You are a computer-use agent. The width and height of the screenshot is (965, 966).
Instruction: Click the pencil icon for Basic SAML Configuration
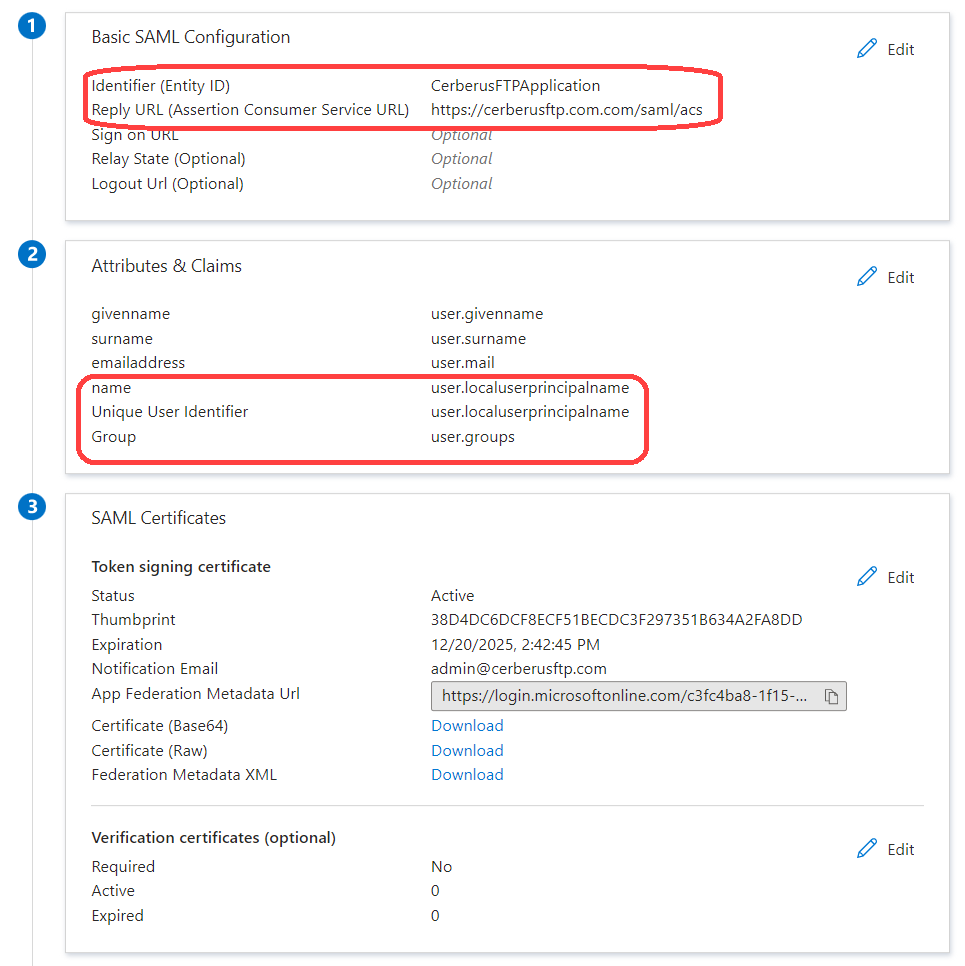pos(867,49)
